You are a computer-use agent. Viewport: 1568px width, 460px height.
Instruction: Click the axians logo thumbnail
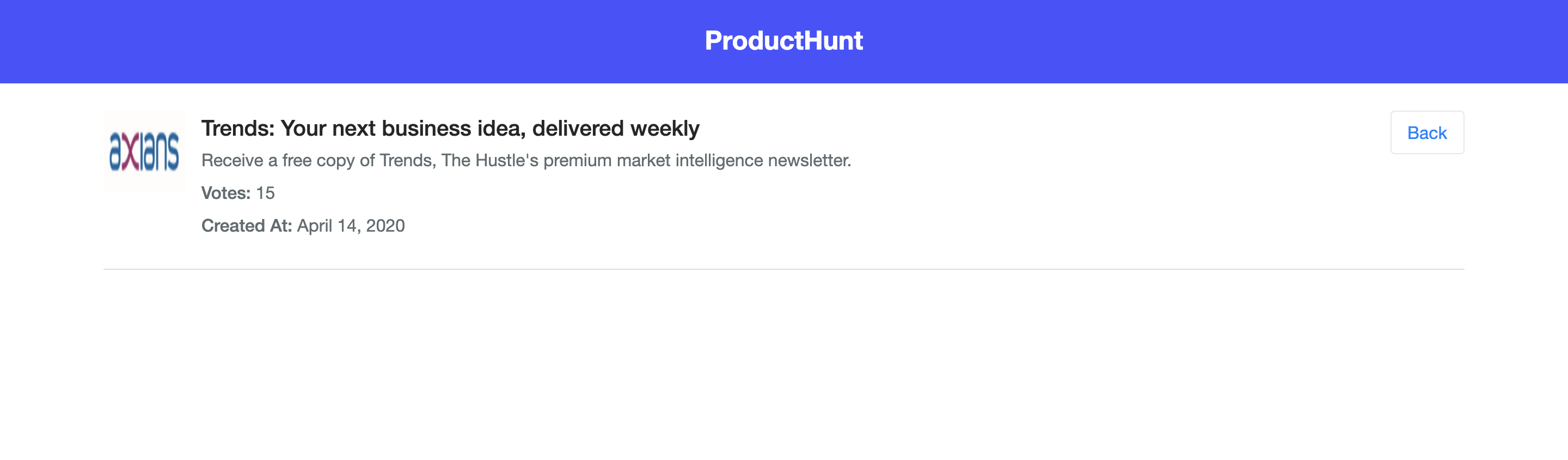(x=144, y=151)
